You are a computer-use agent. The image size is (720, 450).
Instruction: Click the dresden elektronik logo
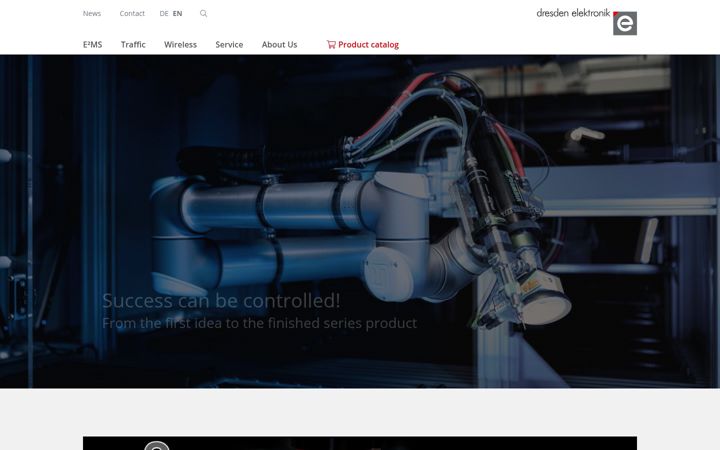coord(586,22)
